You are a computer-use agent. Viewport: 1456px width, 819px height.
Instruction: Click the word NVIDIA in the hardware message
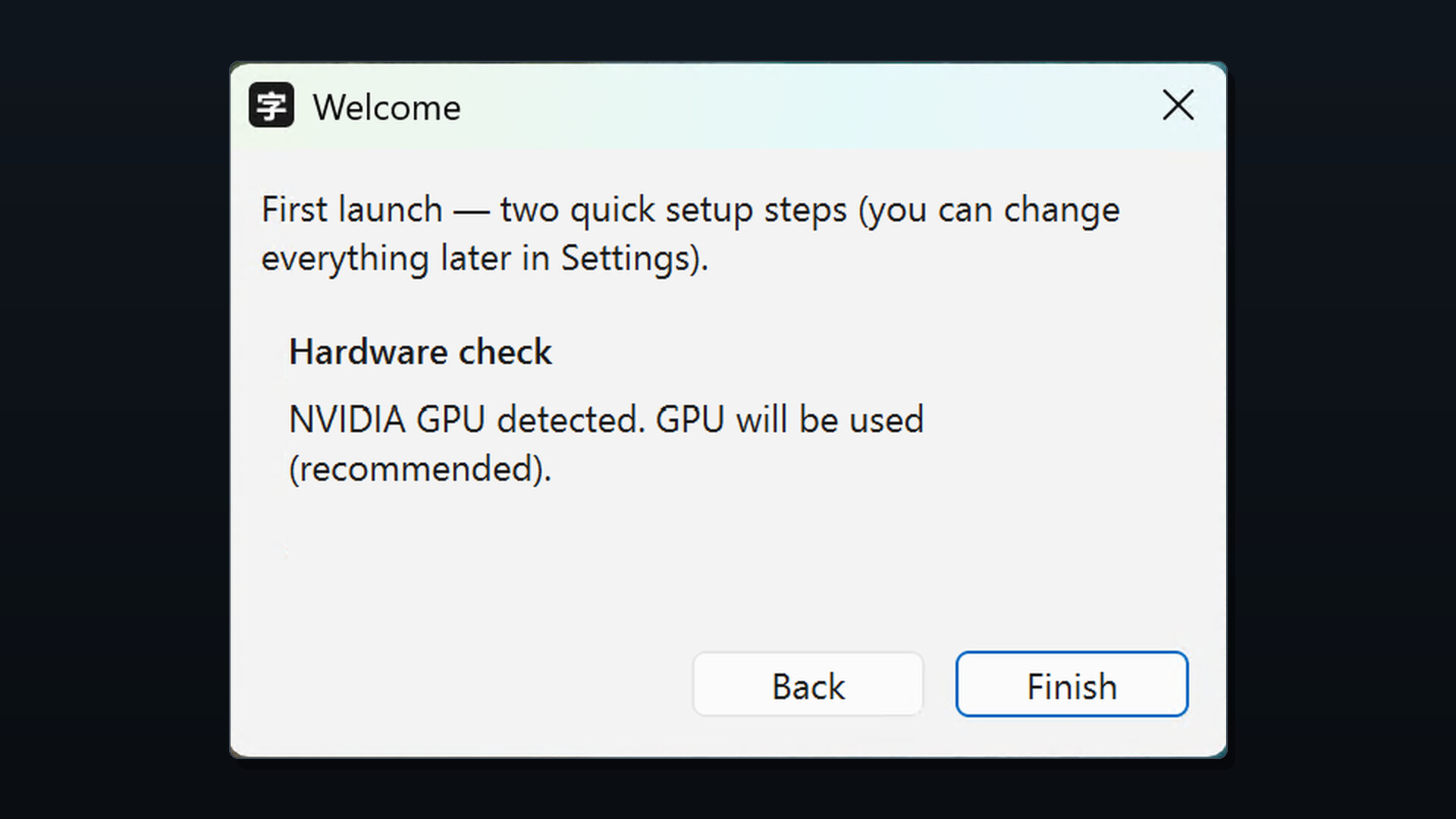pos(347,419)
